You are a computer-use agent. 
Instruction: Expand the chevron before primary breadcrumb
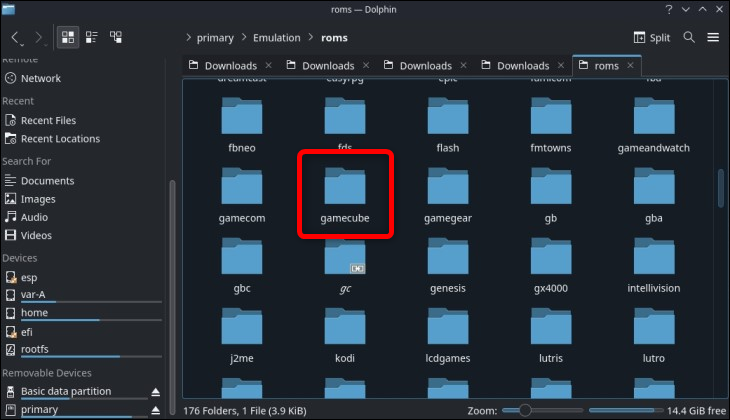188,37
